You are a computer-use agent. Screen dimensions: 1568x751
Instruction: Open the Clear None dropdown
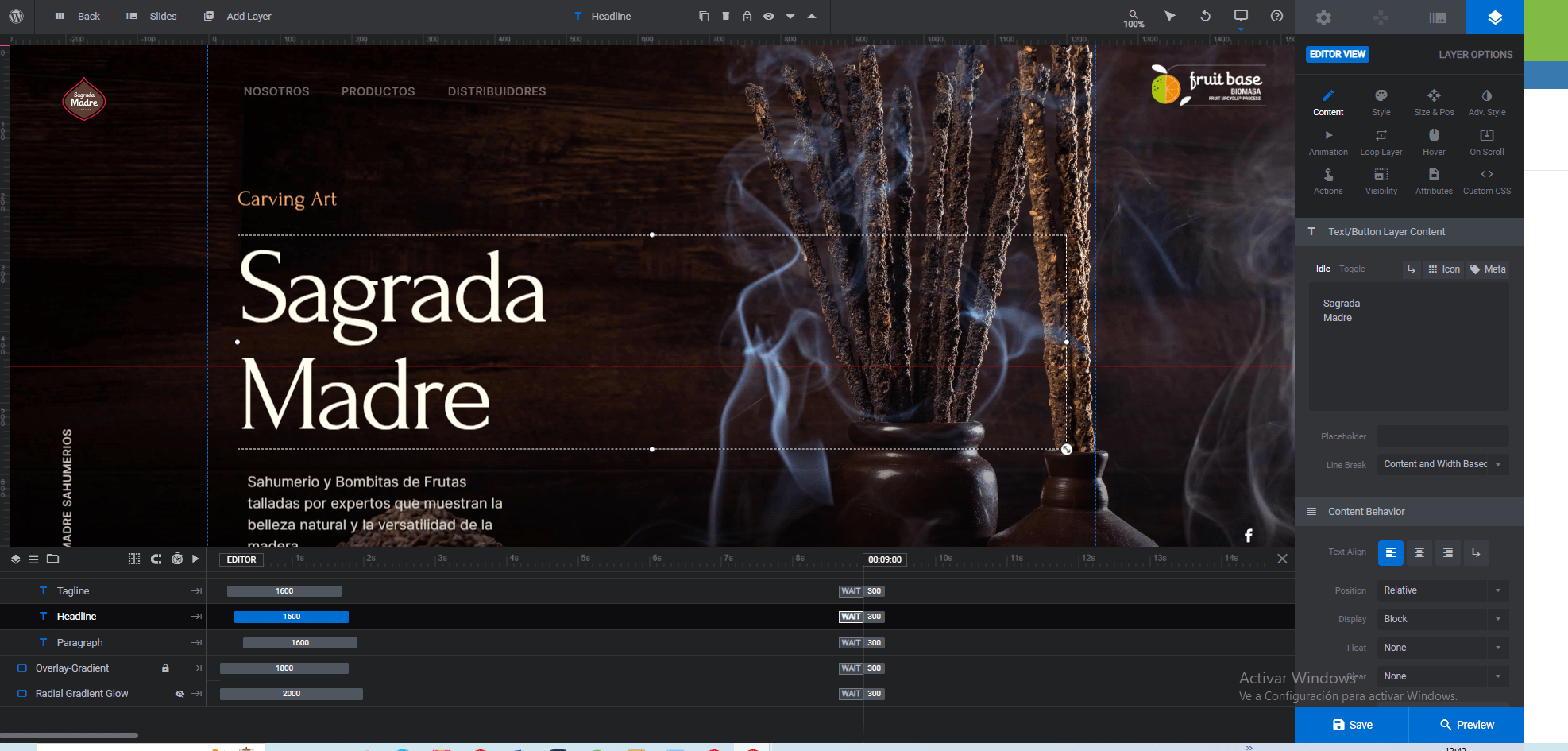[1443, 676]
